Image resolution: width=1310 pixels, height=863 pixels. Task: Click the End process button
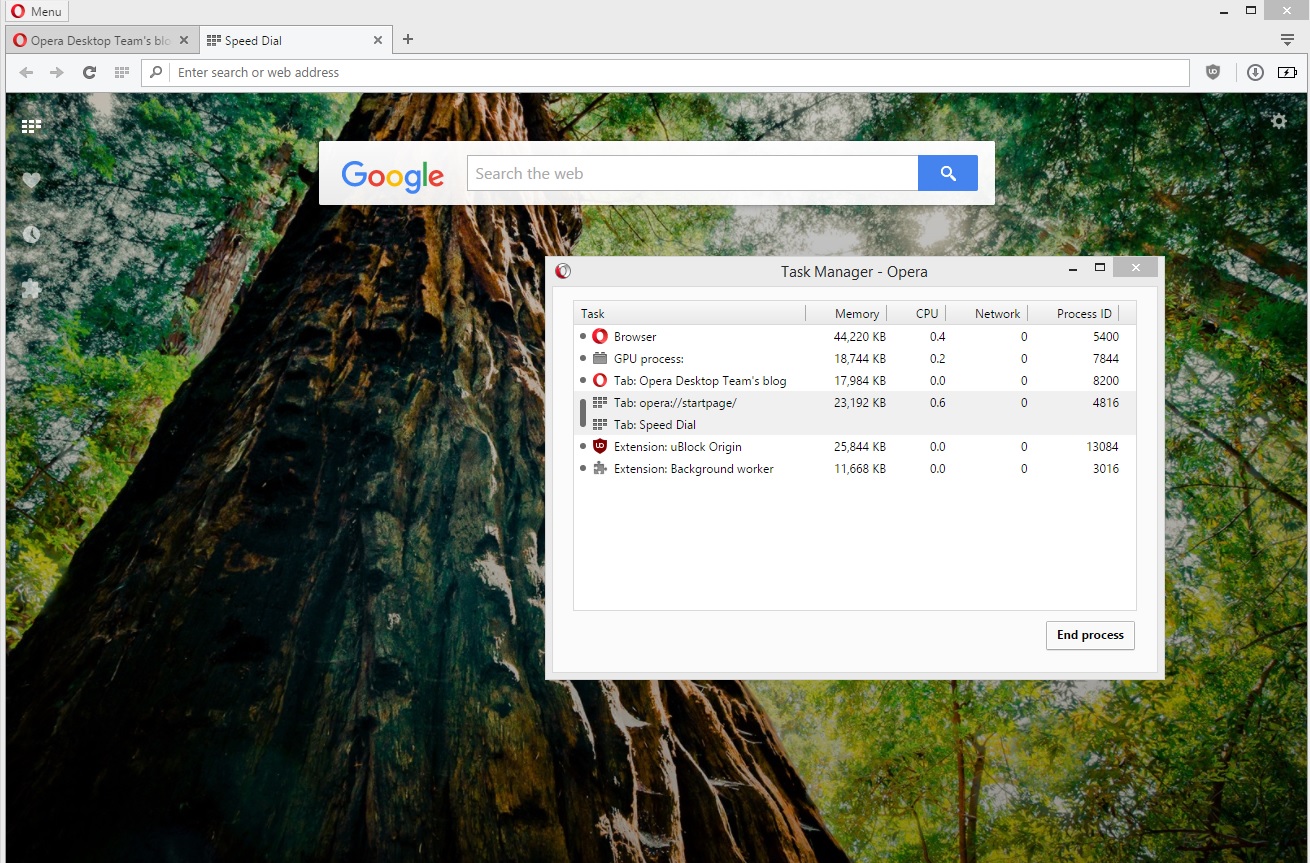tap(1090, 635)
